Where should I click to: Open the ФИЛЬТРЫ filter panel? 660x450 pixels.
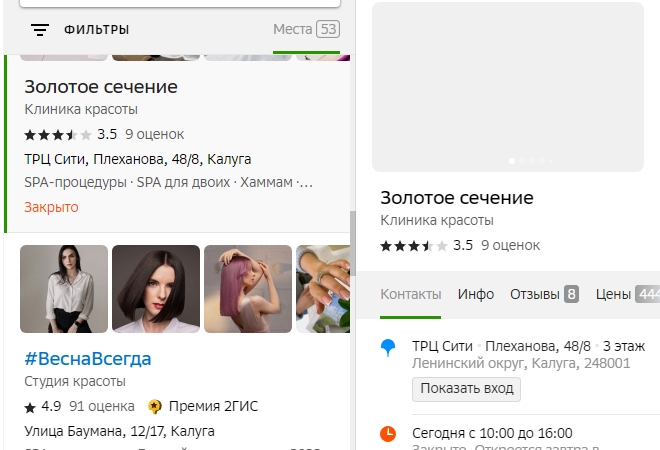pyautogui.click(x=96, y=30)
